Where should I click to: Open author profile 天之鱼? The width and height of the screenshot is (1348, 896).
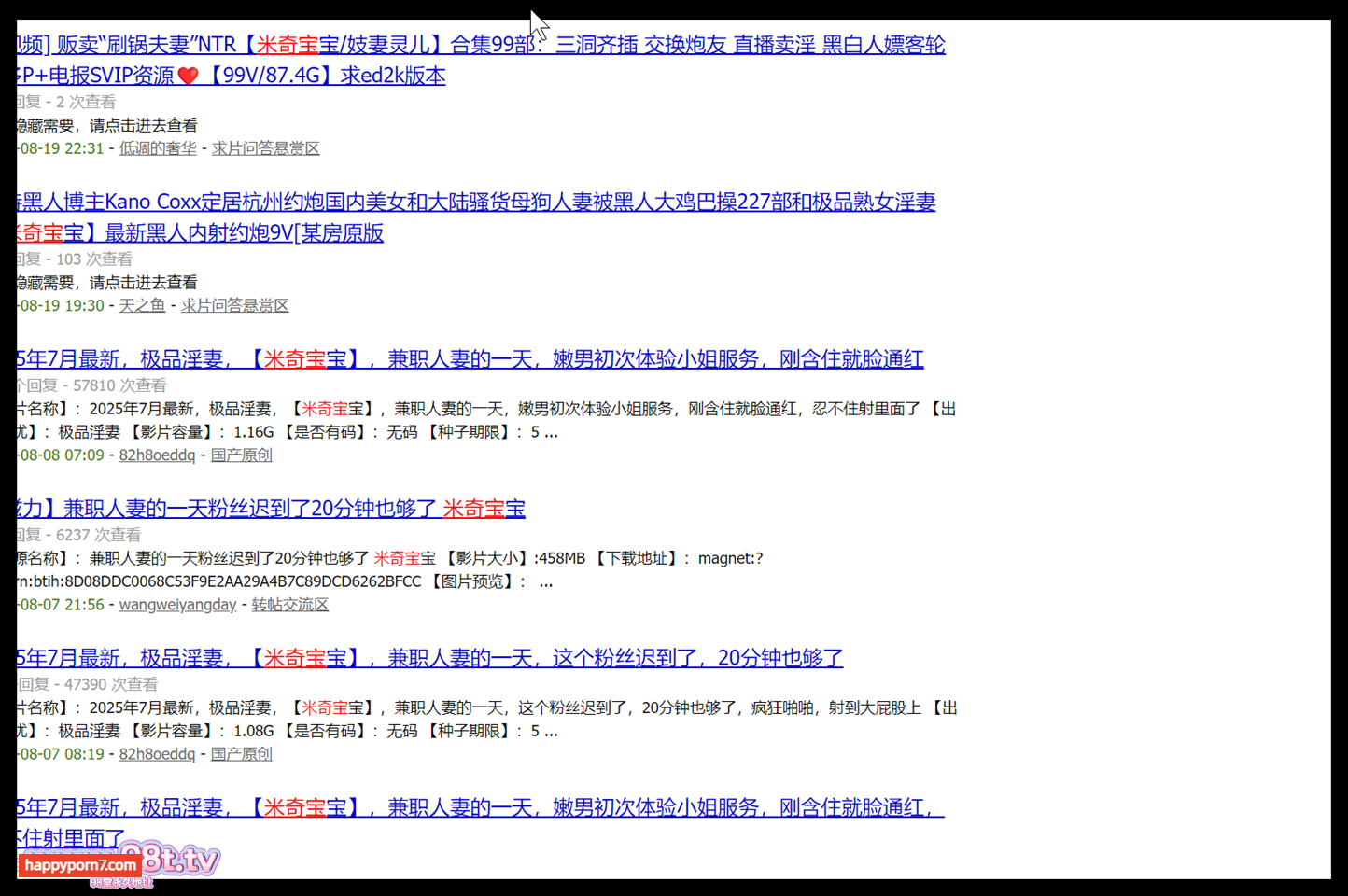tap(142, 305)
